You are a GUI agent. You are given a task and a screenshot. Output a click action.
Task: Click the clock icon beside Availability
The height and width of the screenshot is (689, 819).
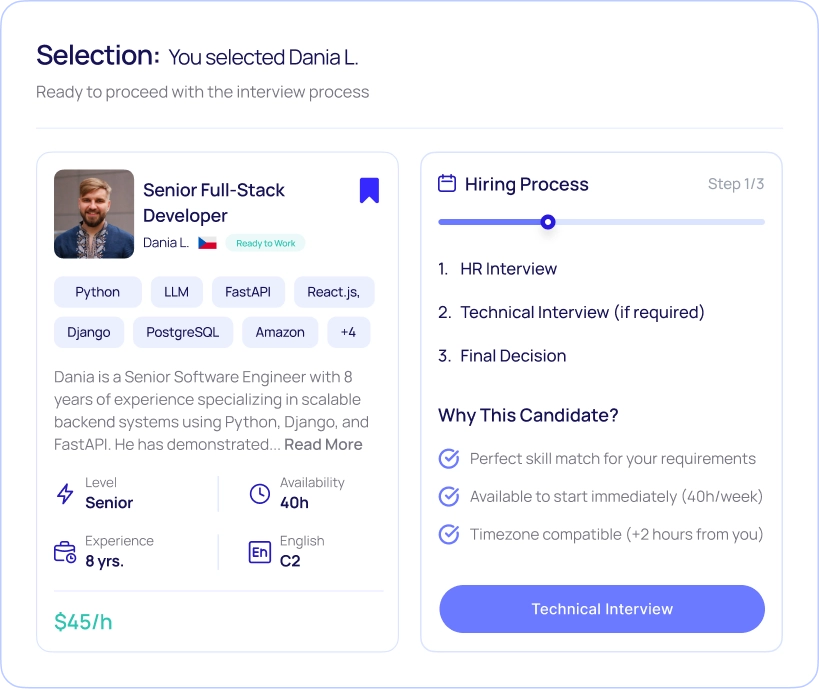(258, 492)
